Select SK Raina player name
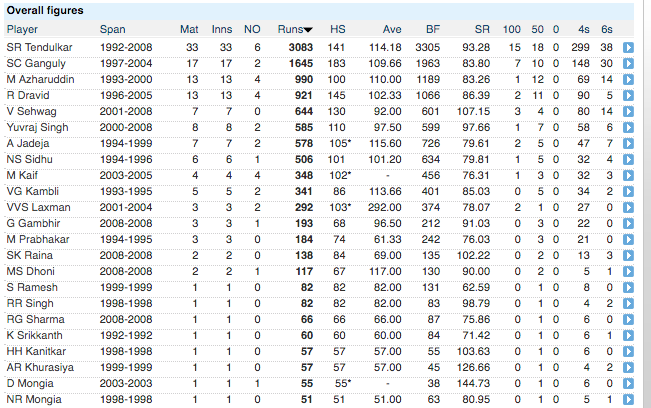 pyautogui.click(x=29, y=255)
